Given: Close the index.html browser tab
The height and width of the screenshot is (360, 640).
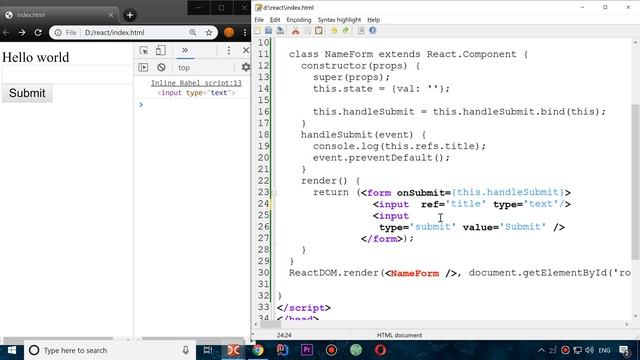Looking at the screenshot, I should 111,15.
